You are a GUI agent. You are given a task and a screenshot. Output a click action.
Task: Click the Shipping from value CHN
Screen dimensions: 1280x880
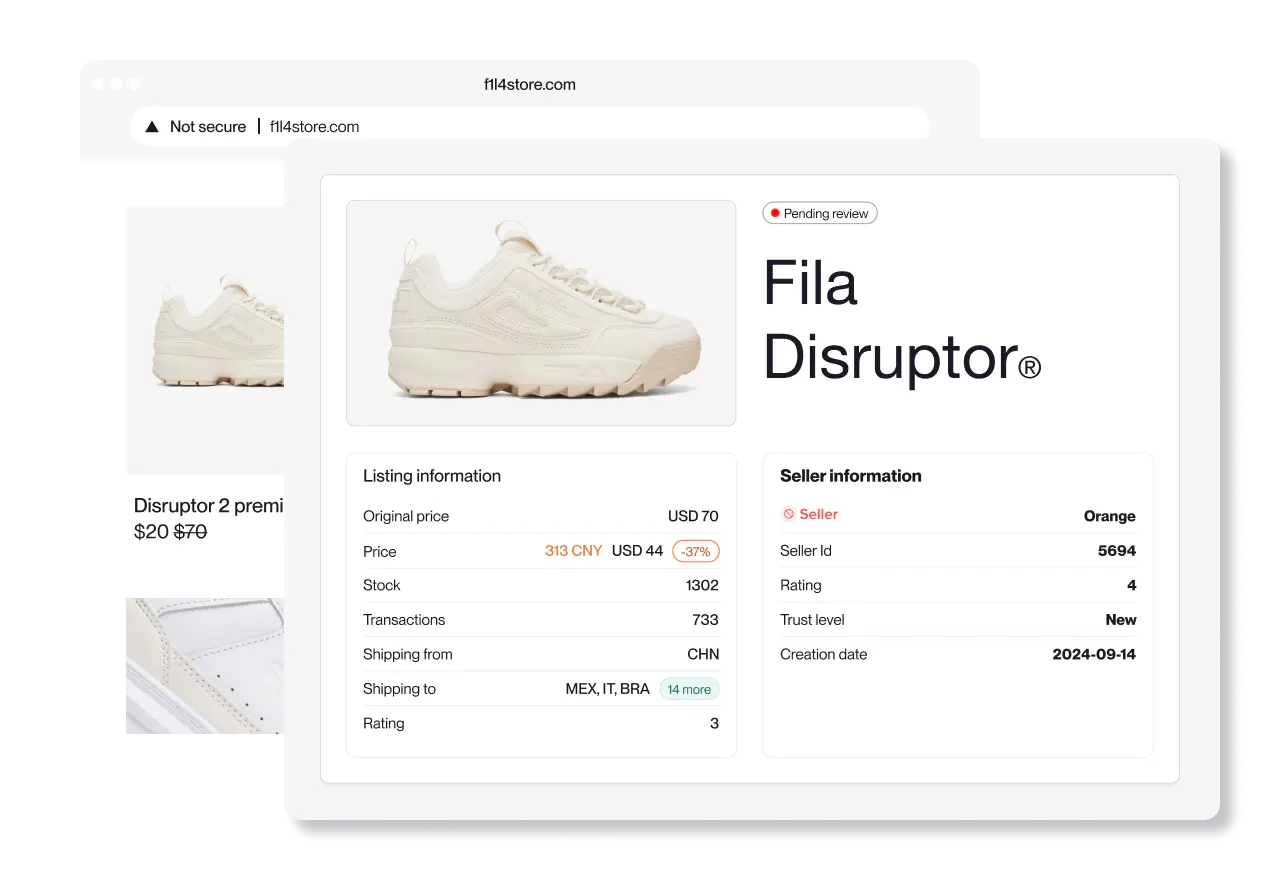coord(703,655)
